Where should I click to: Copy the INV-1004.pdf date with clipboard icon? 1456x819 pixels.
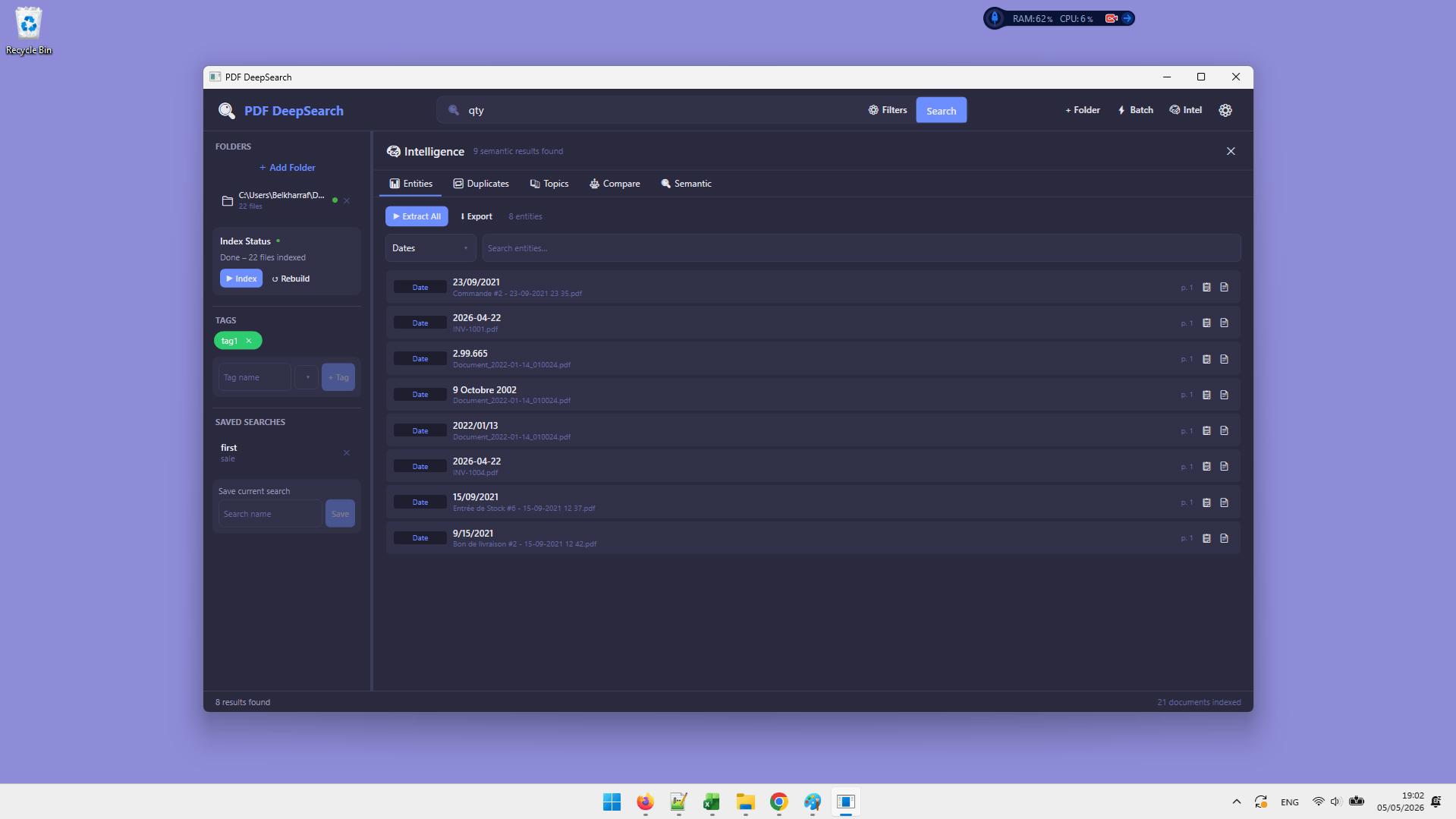click(1206, 466)
